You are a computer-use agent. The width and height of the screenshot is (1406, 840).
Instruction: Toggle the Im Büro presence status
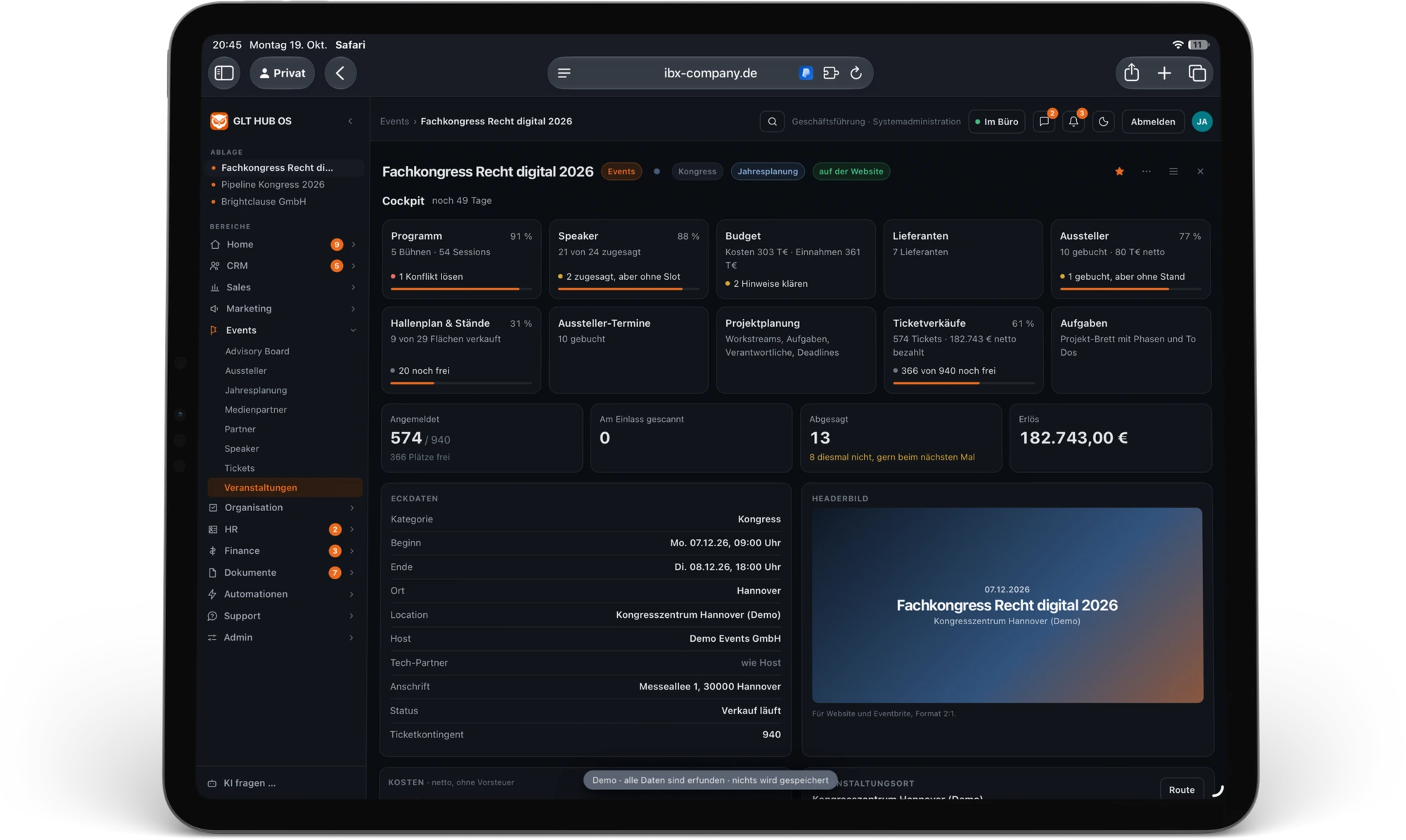pyautogui.click(x=996, y=122)
